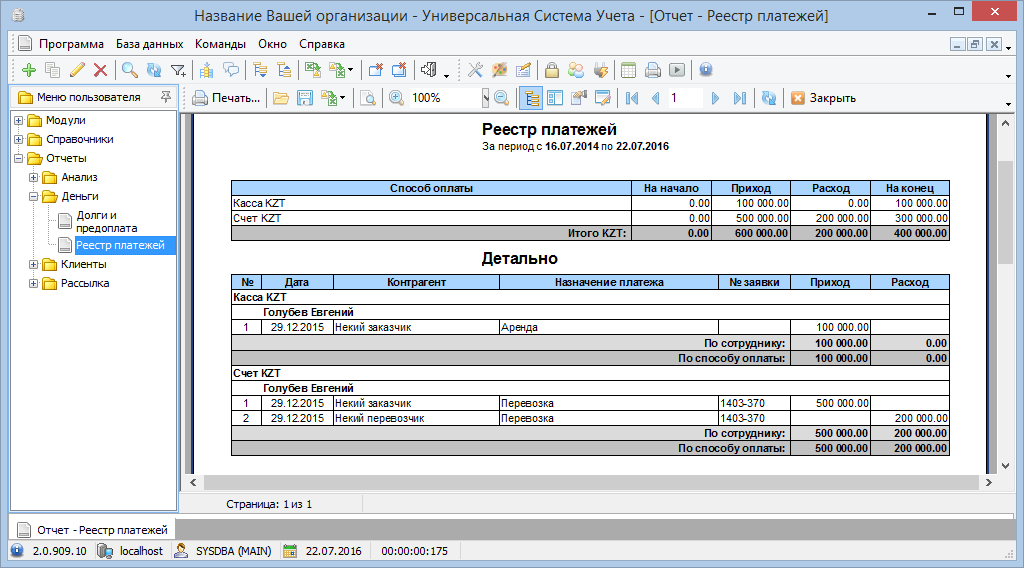Click the page number input field
The height and width of the screenshot is (568, 1024).
(684, 98)
